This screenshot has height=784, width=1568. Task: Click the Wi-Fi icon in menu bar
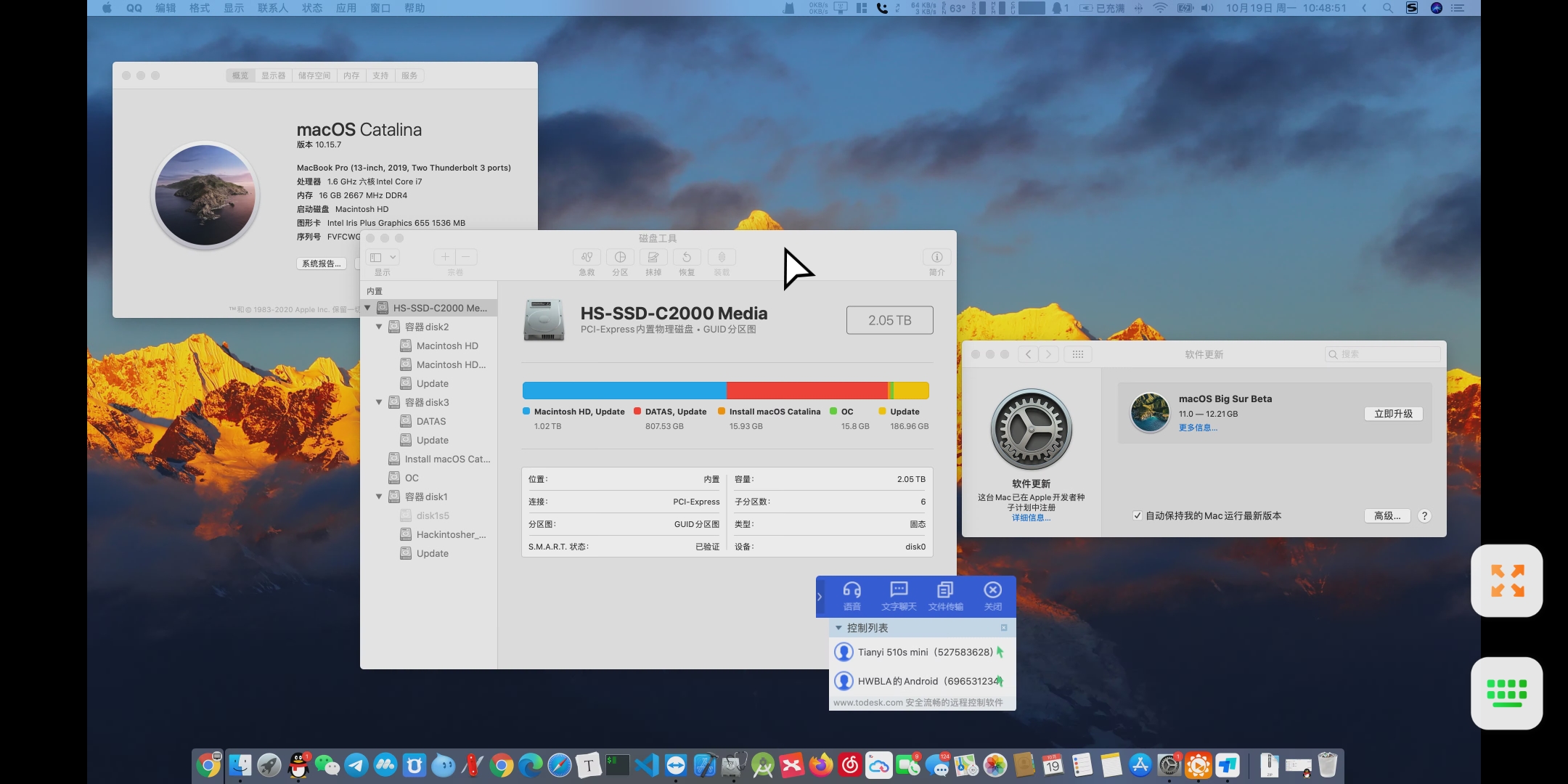[1160, 8]
